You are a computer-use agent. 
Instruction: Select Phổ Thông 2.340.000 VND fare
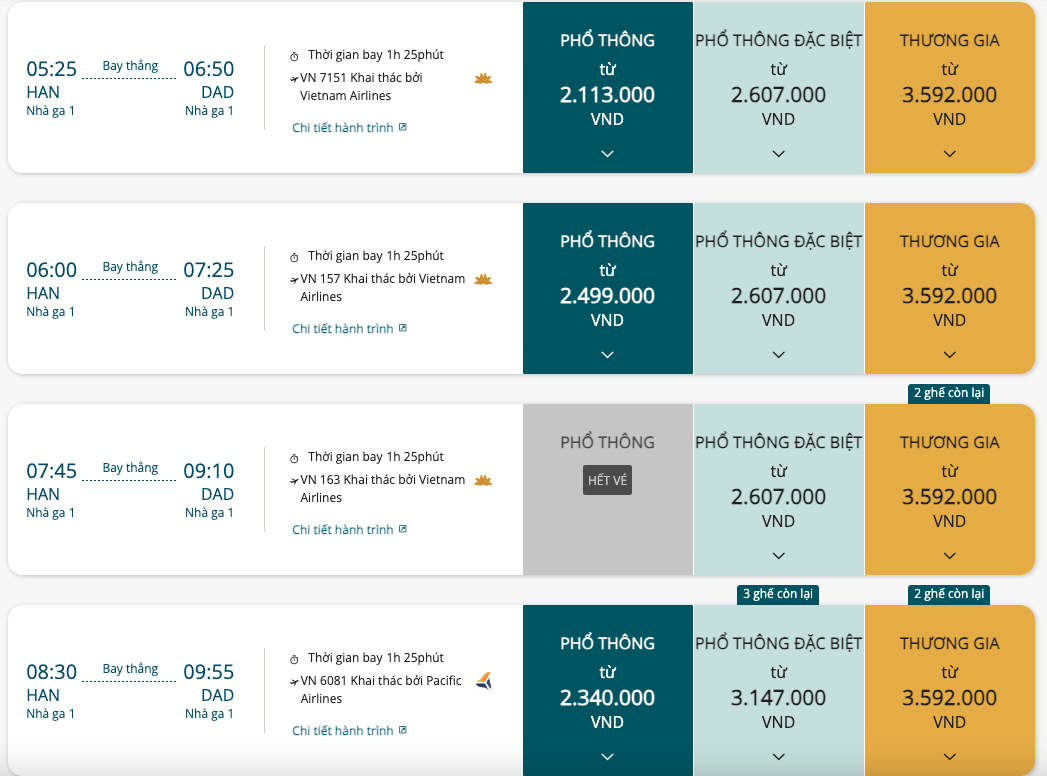pos(608,691)
